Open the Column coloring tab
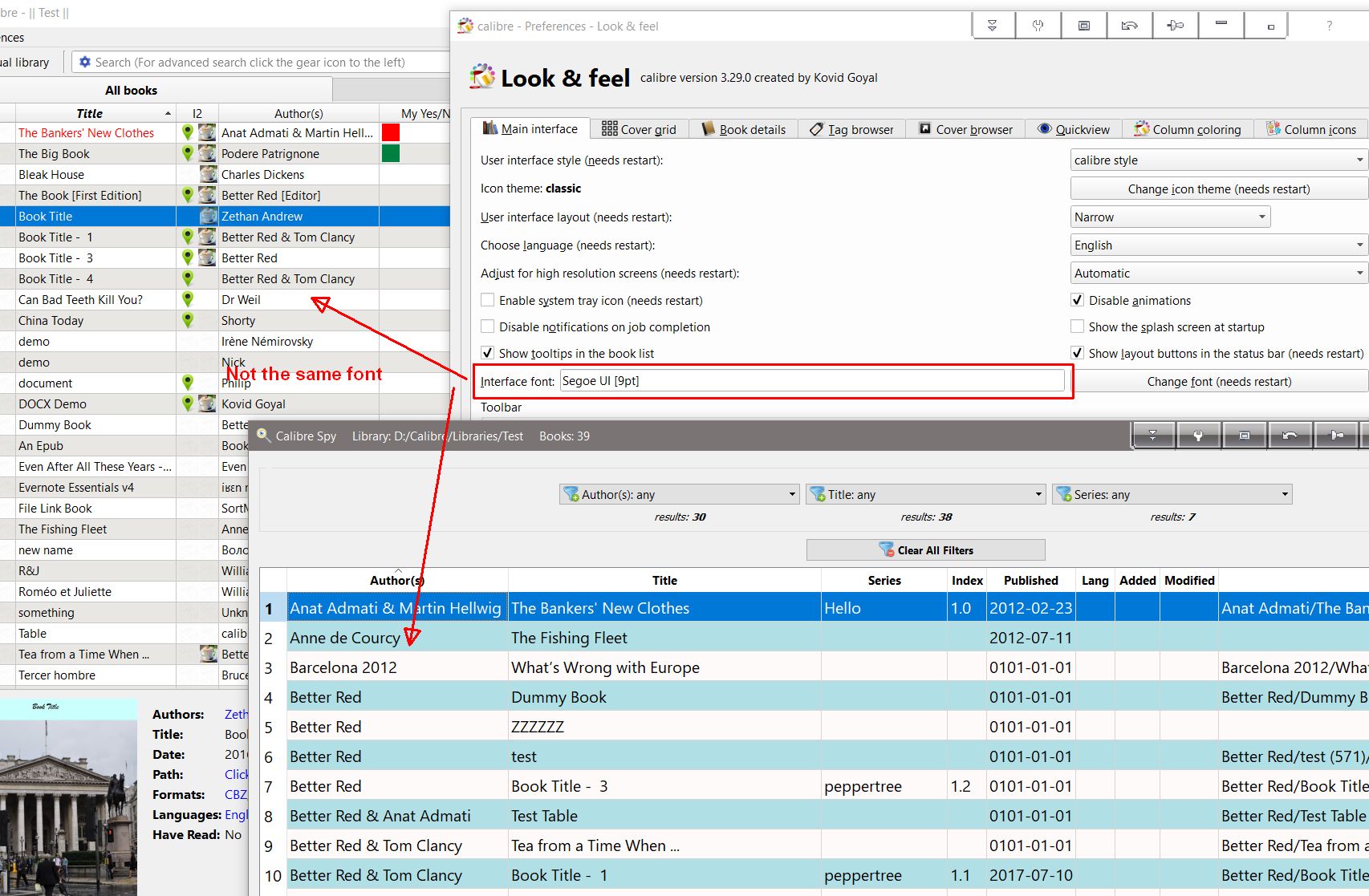 click(1187, 129)
